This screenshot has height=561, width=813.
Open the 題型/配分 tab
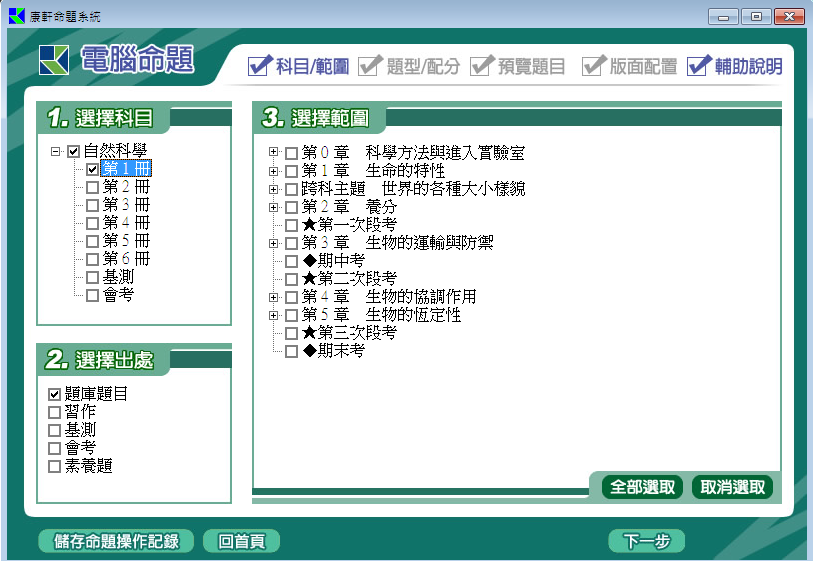pos(409,66)
